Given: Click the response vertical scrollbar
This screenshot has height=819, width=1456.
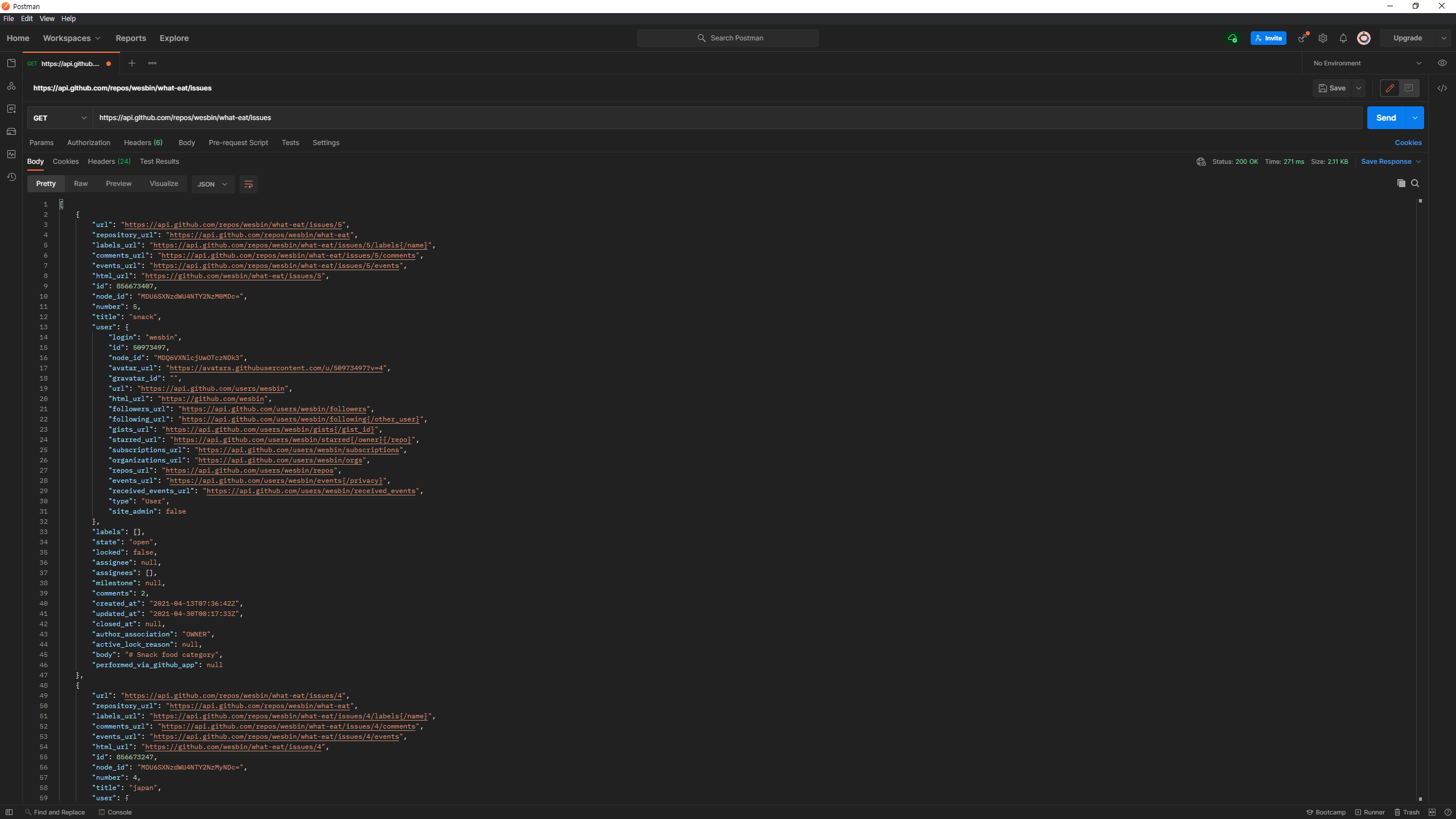Looking at the screenshot, I should pyautogui.click(x=1420, y=499).
